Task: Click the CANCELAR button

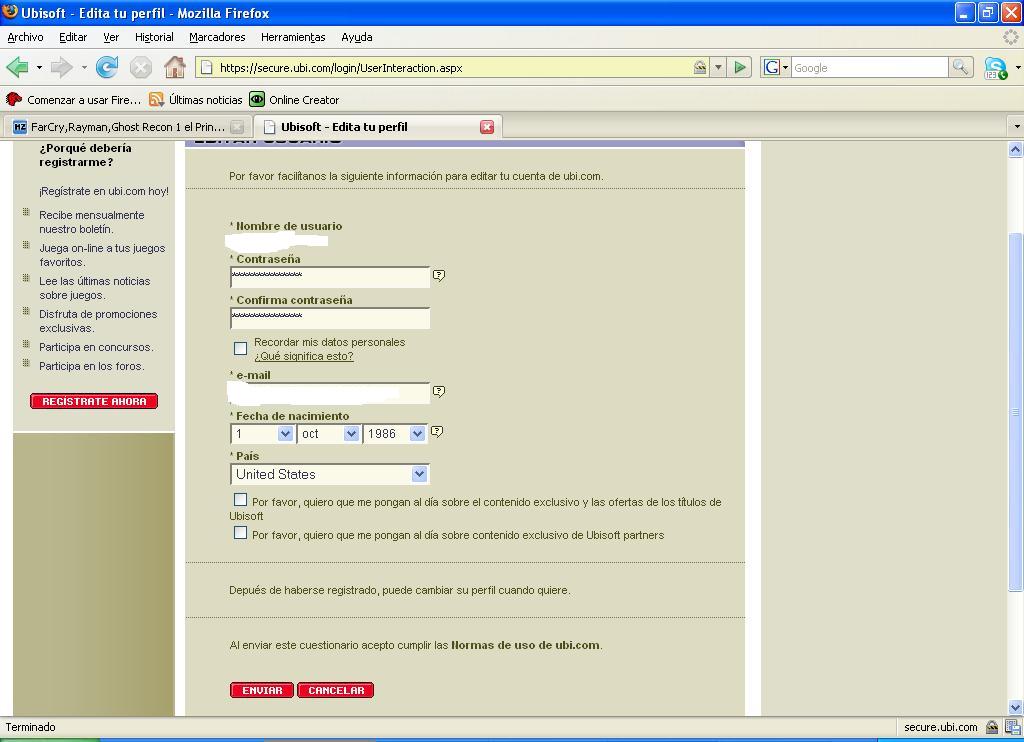Action: point(336,690)
